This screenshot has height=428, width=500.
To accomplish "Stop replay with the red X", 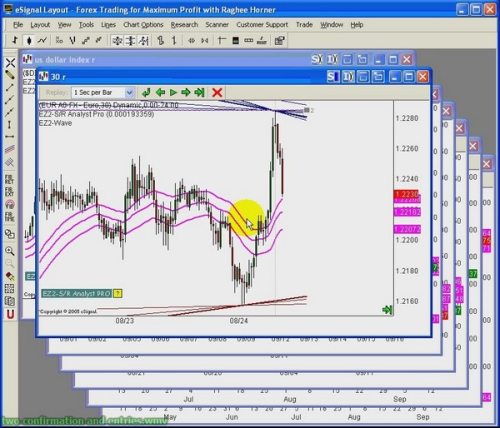I will coord(217,92).
